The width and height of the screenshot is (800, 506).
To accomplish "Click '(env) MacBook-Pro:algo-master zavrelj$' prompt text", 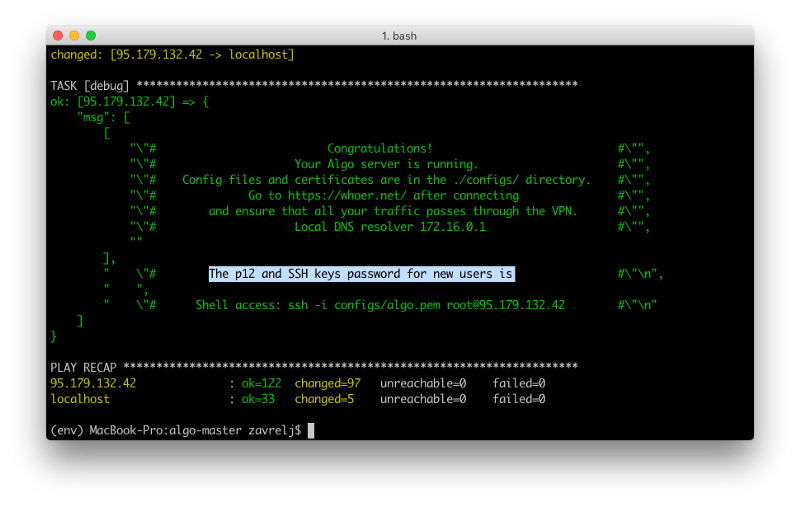I will [176, 431].
